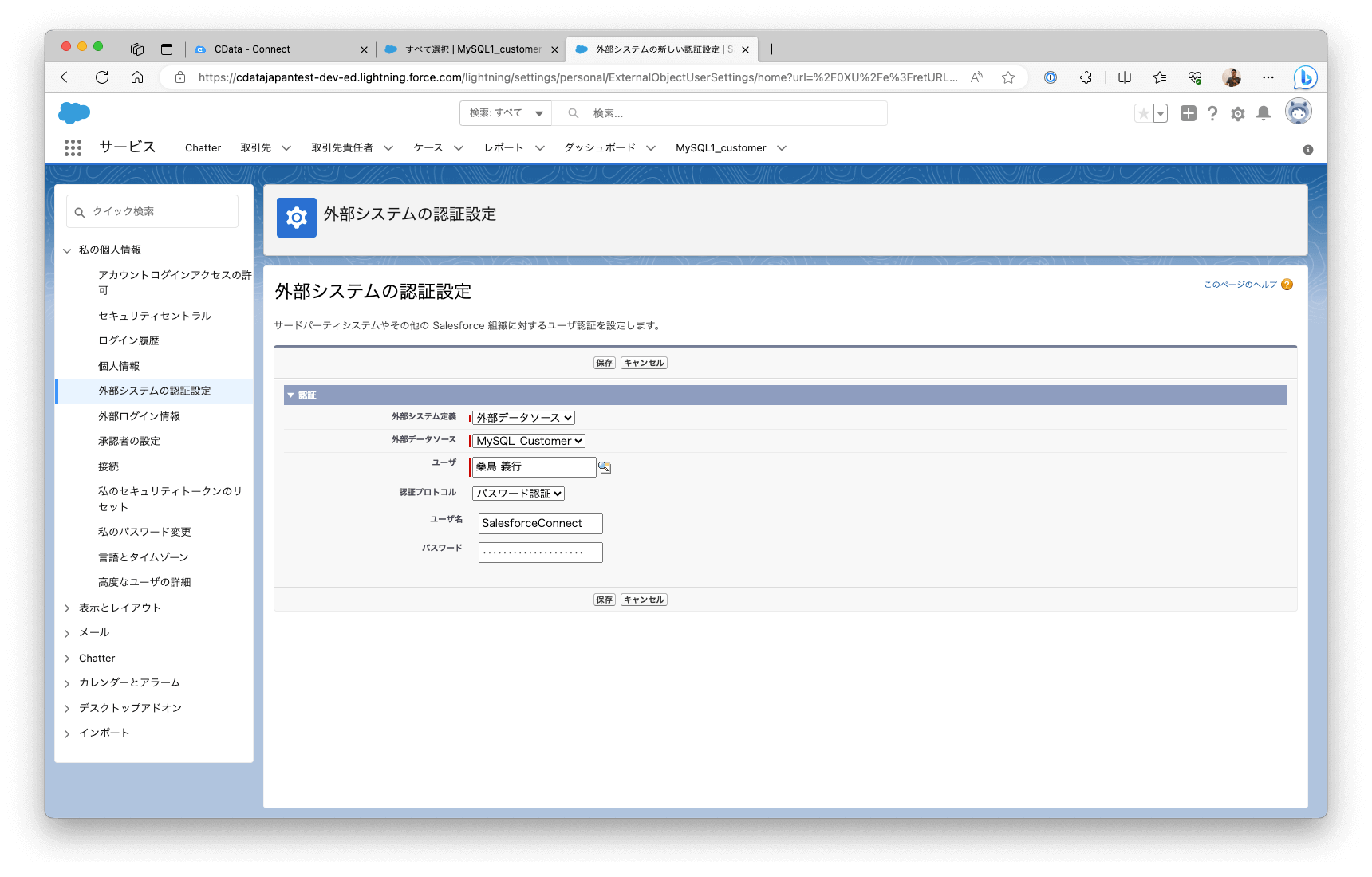
Task: Click the favorites star icon
Action: pos(1143,113)
